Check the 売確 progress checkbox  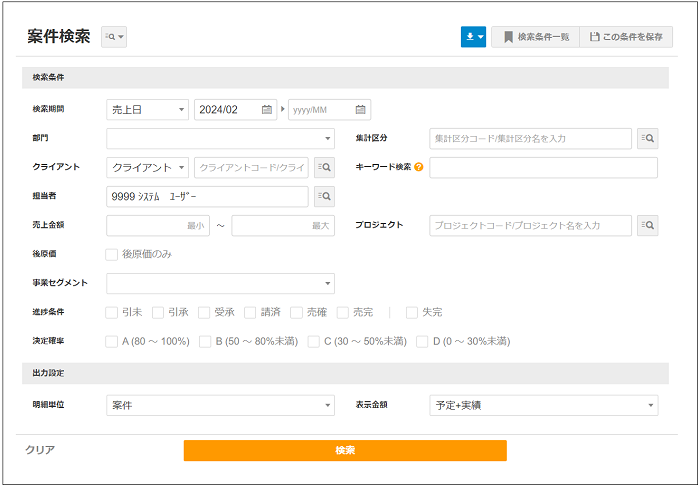tap(296, 312)
